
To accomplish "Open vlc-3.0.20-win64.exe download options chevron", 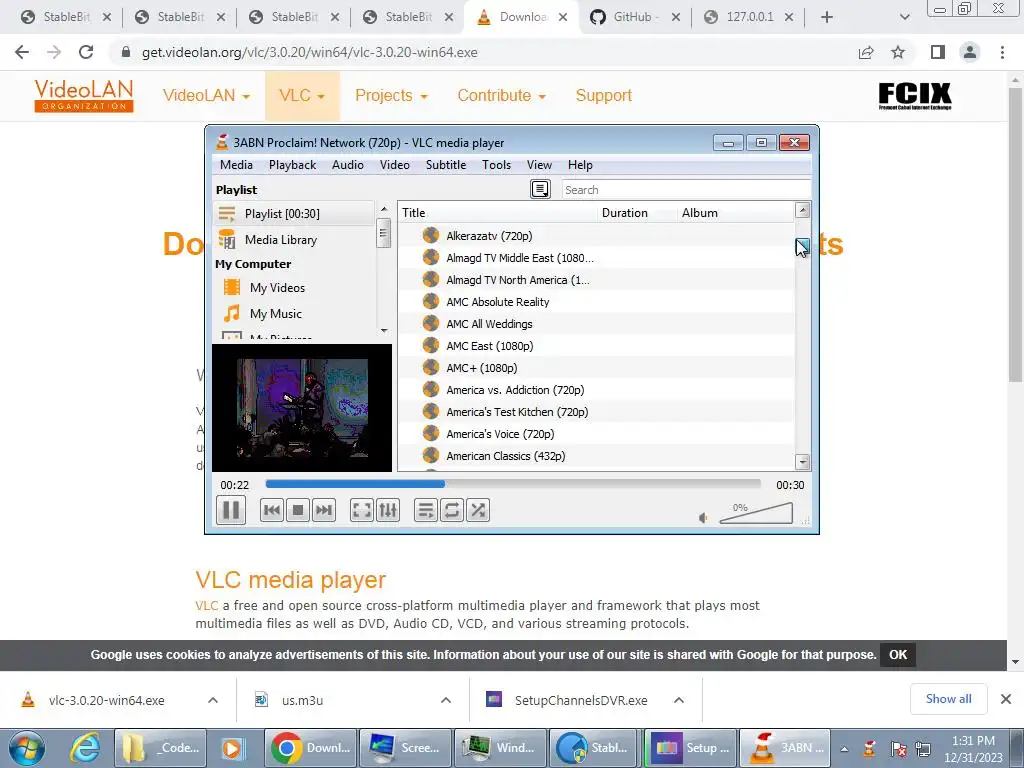I will (x=213, y=700).
